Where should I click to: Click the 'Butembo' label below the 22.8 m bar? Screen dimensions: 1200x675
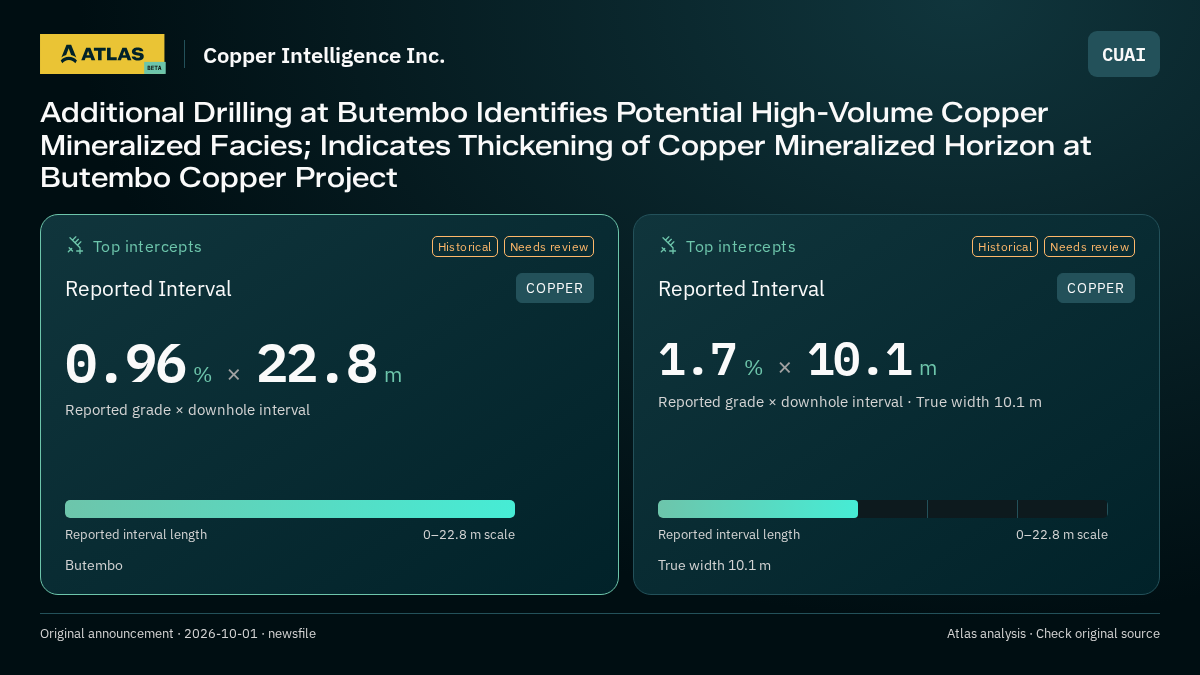tap(94, 565)
